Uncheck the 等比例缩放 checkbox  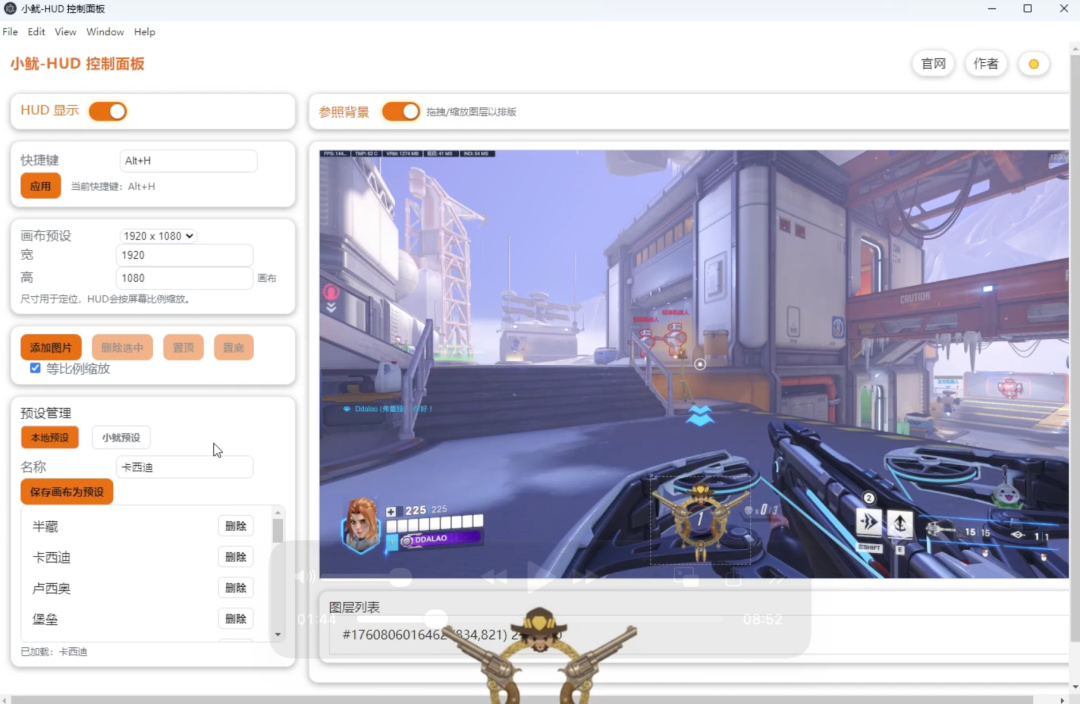coord(35,368)
